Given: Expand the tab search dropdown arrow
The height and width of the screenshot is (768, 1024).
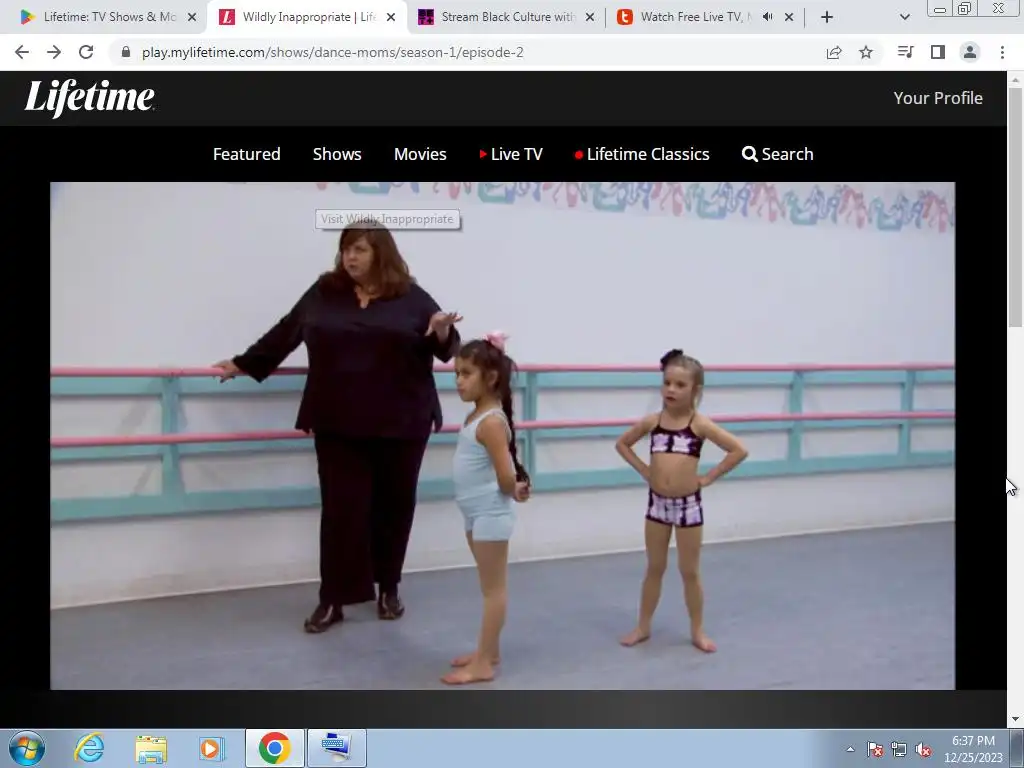Looking at the screenshot, I should pos(904,18).
